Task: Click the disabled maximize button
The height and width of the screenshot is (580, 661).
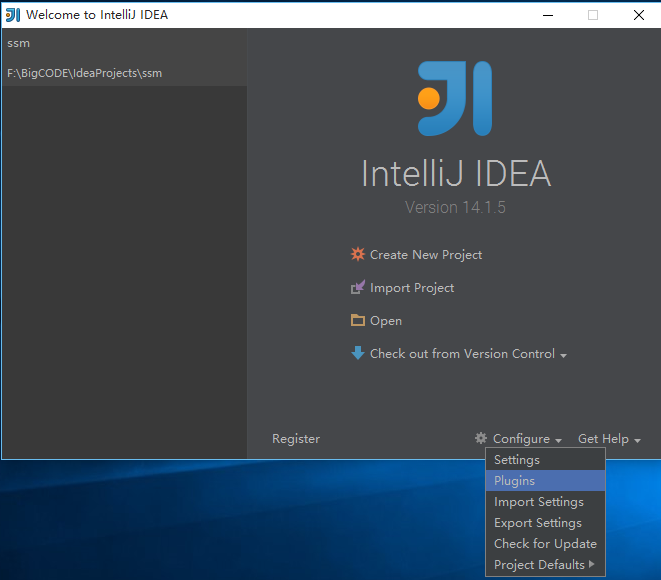Action: (593, 15)
